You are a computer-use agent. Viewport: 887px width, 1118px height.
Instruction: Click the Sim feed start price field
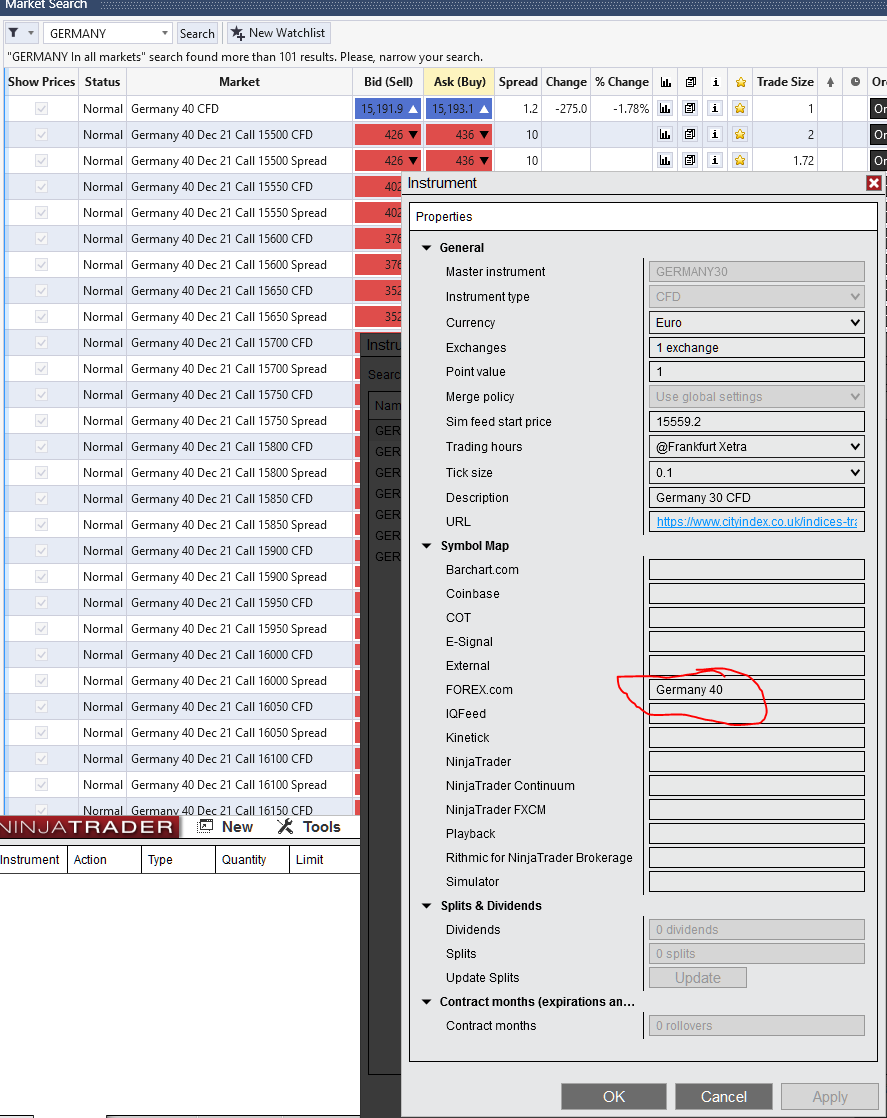[x=757, y=421]
